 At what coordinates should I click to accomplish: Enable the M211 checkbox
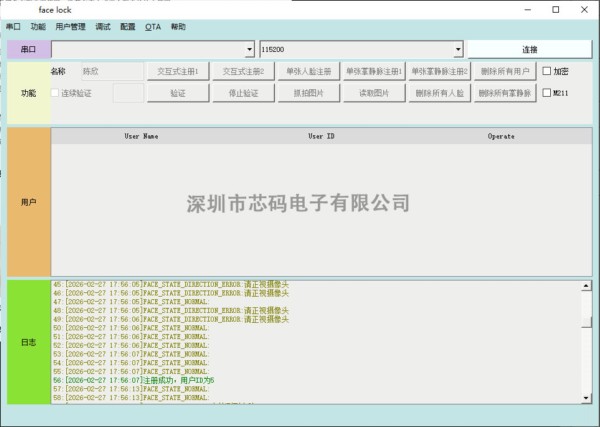(x=547, y=93)
